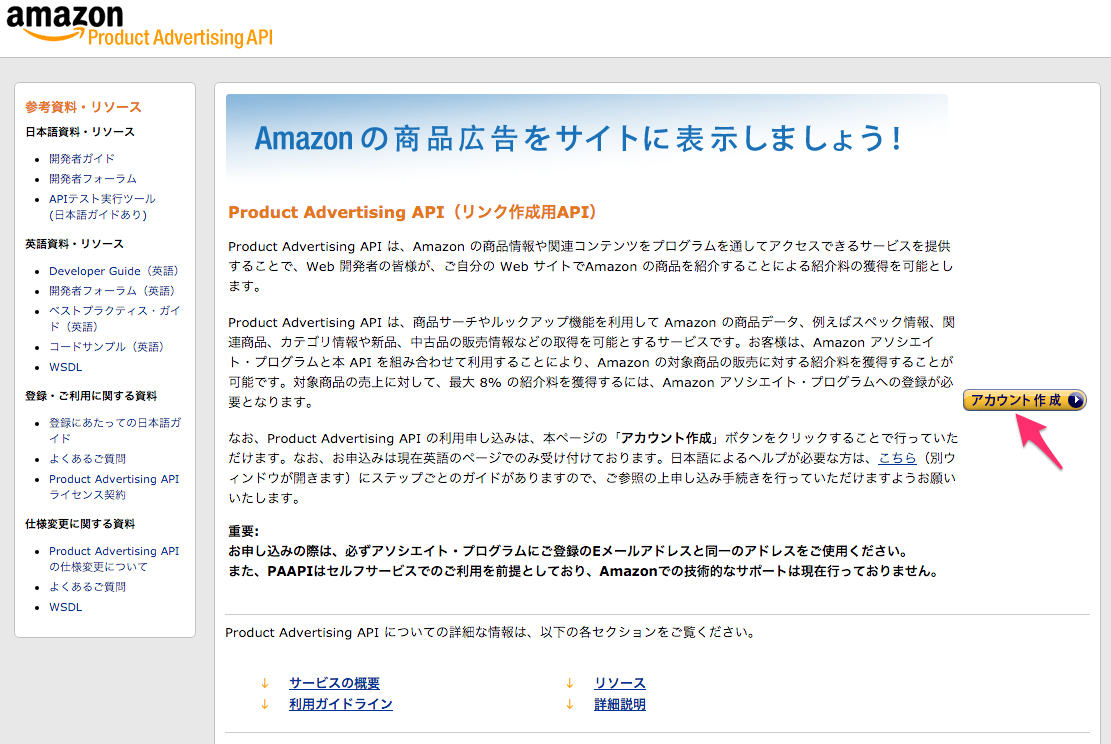Open the Japanese 開発者フォーラム link
Image resolution: width=1111 pixels, height=744 pixels.
pyautogui.click(x=92, y=179)
